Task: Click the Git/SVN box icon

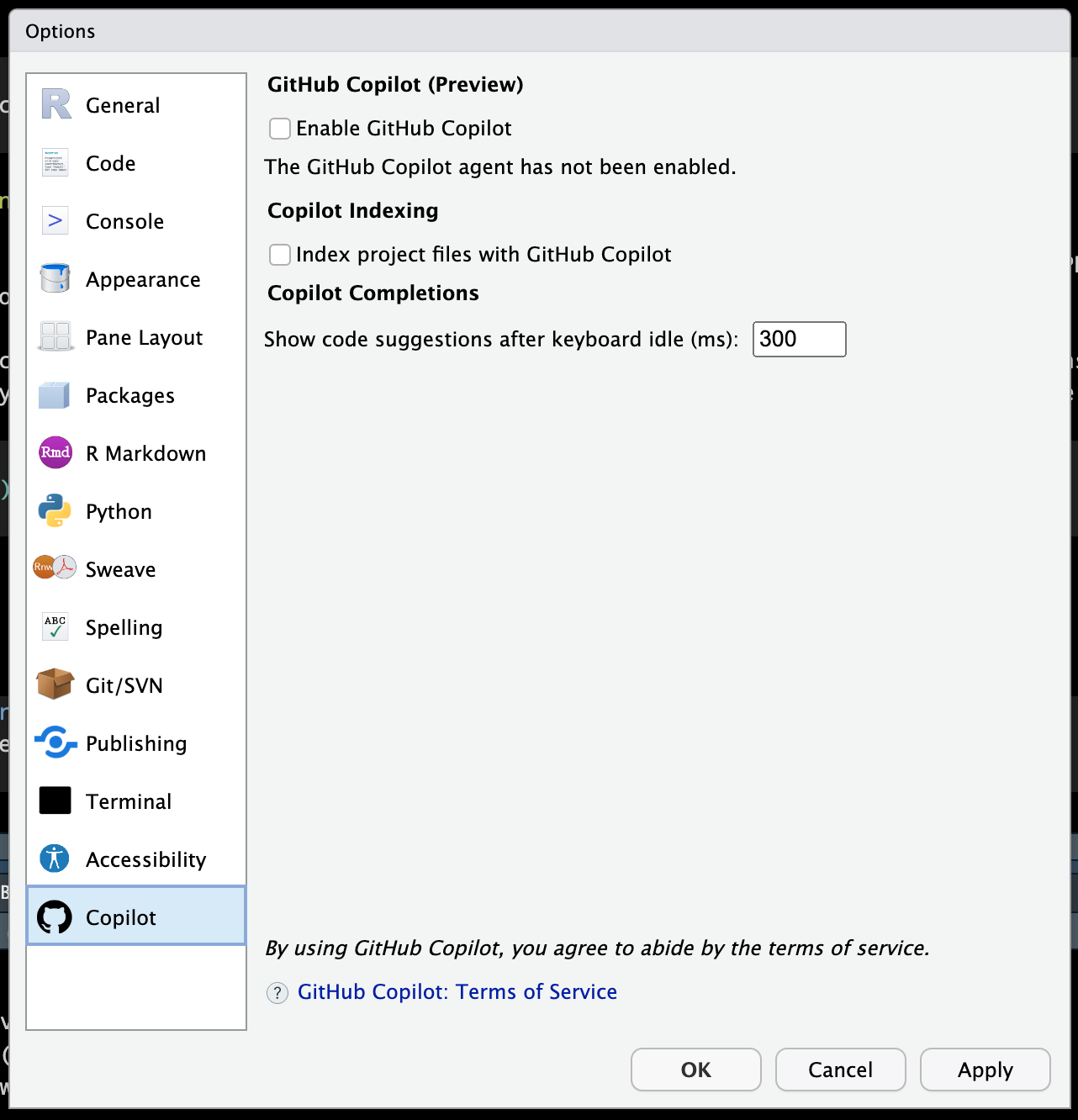Action: (x=54, y=684)
